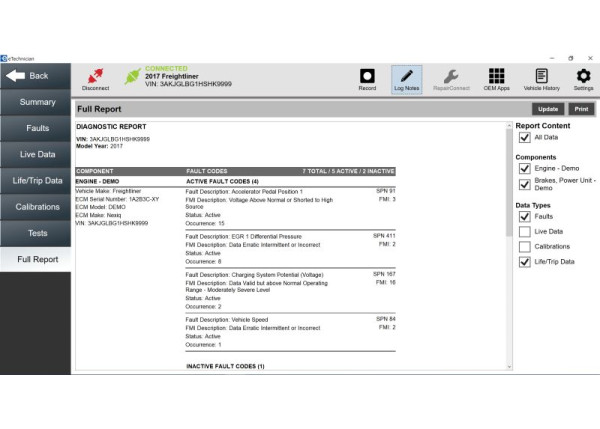Open Settings with the gear icon
600x429 pixels.
point(583,78)
